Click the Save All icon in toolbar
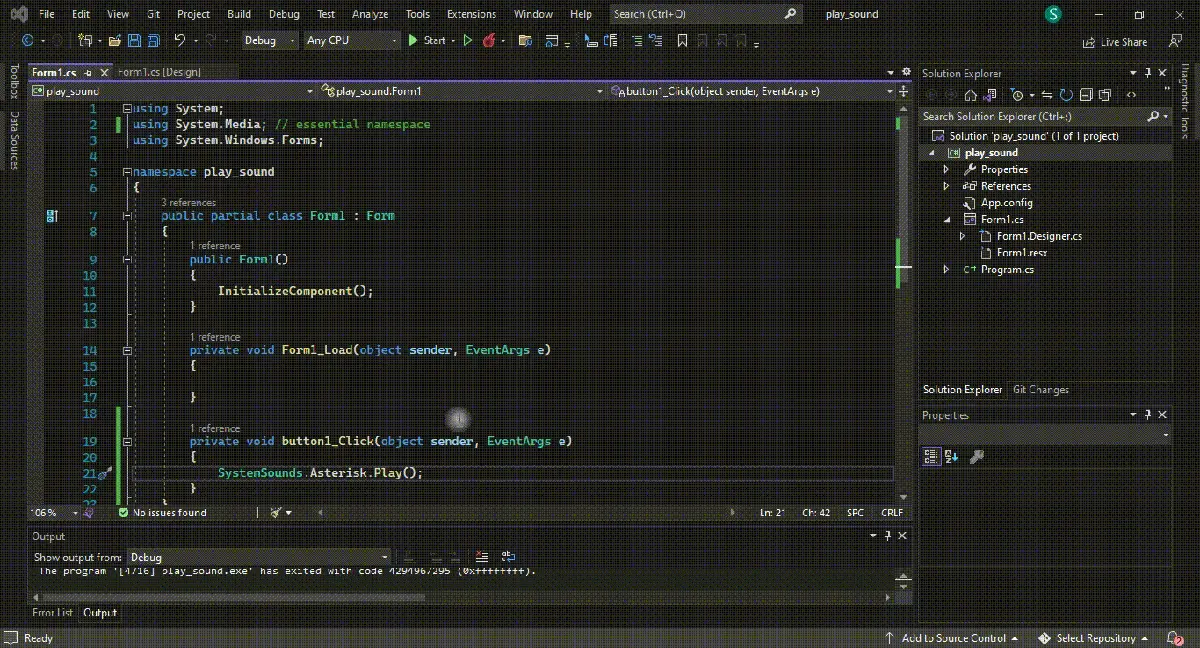Image resolution: width=1200 pixels, height=648 pixels. (x=155, y=41)
